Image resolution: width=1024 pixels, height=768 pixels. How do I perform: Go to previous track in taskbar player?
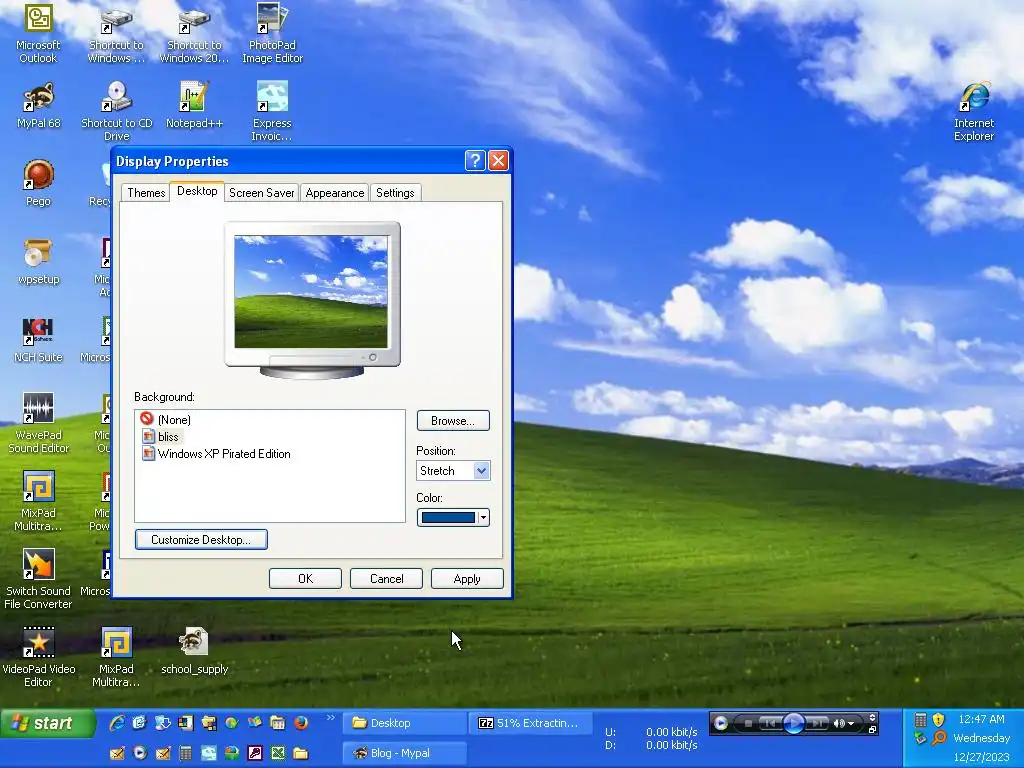[771, 724]
